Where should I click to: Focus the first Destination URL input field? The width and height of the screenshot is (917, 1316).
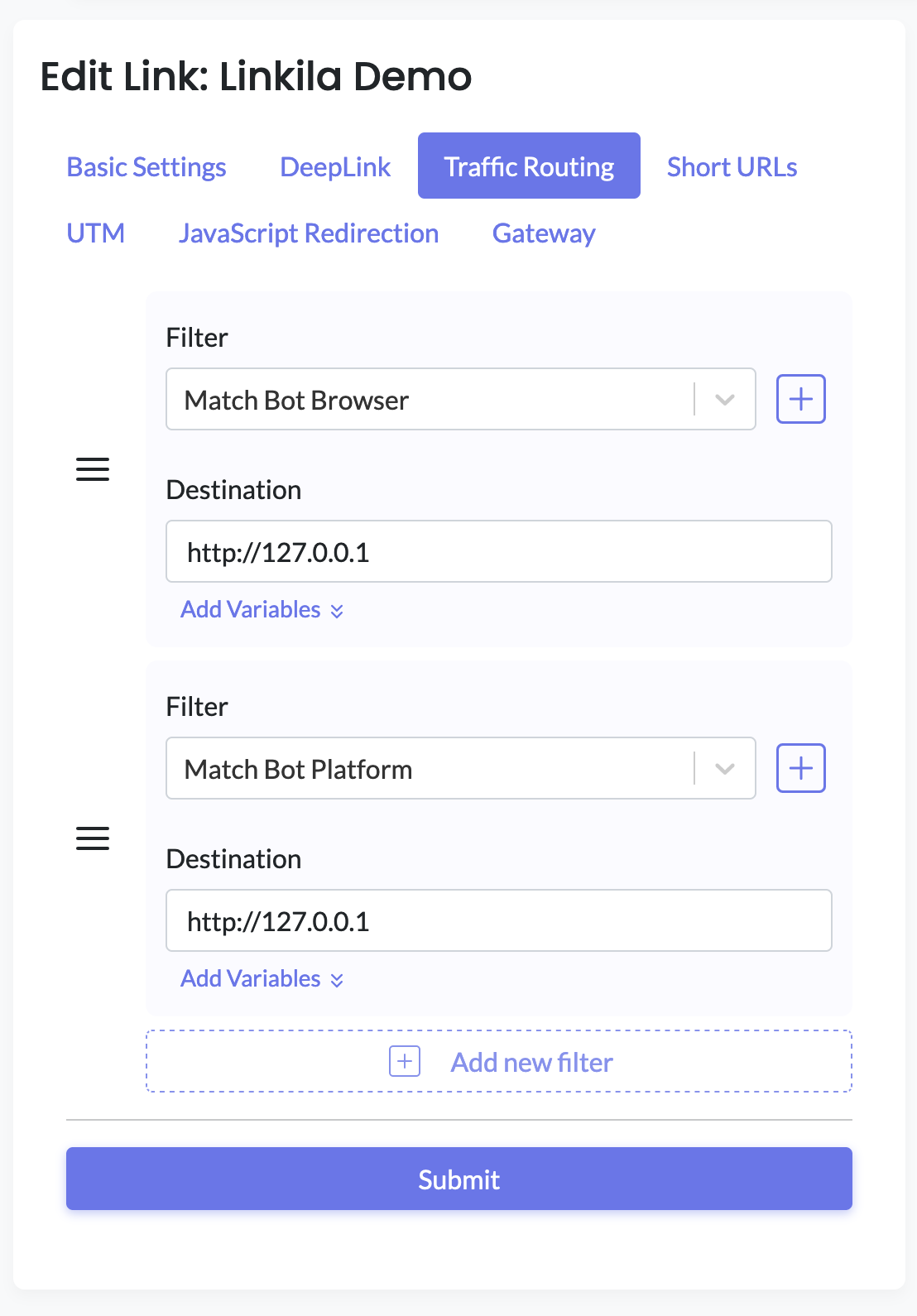(x=499, y=551)
